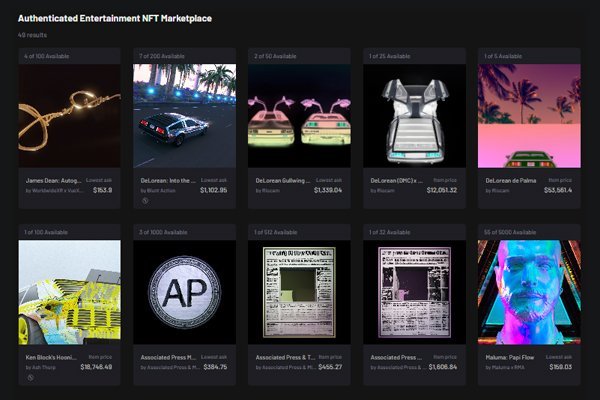The image size is (600, 400).
Task: Click the '1 of 512 Available' label
Action: pyautogui.click(x=276, y=232)
